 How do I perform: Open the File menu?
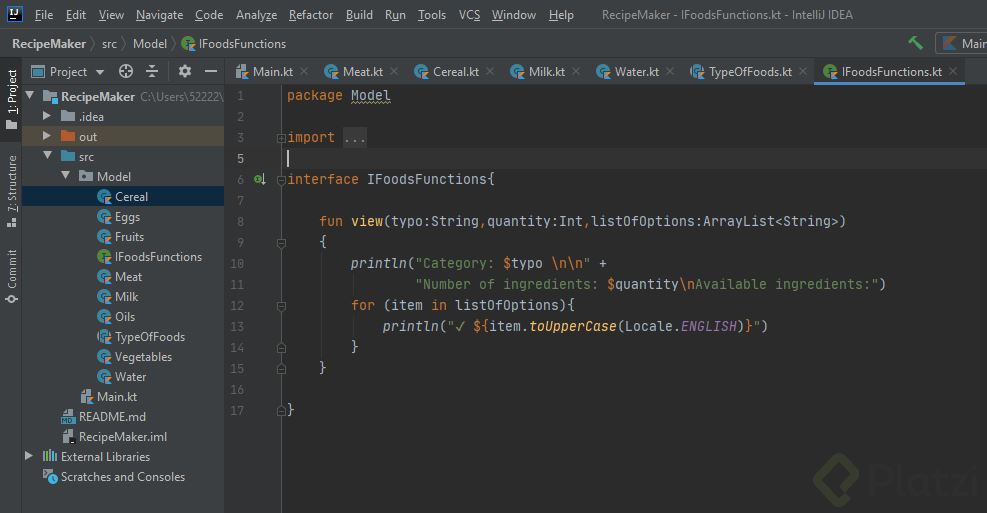pos(43,14)
